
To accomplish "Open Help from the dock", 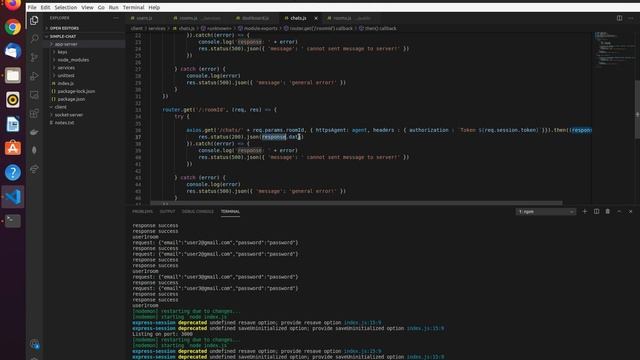I will coord(13,173).
